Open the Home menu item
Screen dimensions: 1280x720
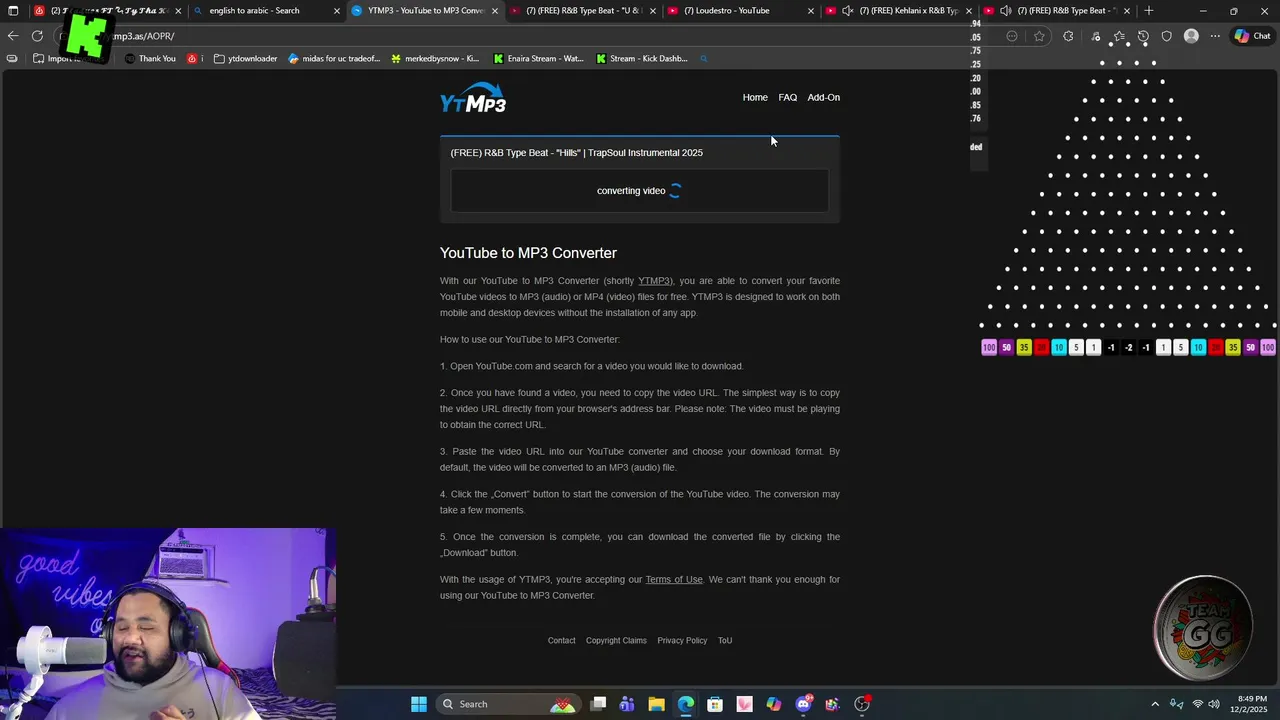click(x=755, y=97)
